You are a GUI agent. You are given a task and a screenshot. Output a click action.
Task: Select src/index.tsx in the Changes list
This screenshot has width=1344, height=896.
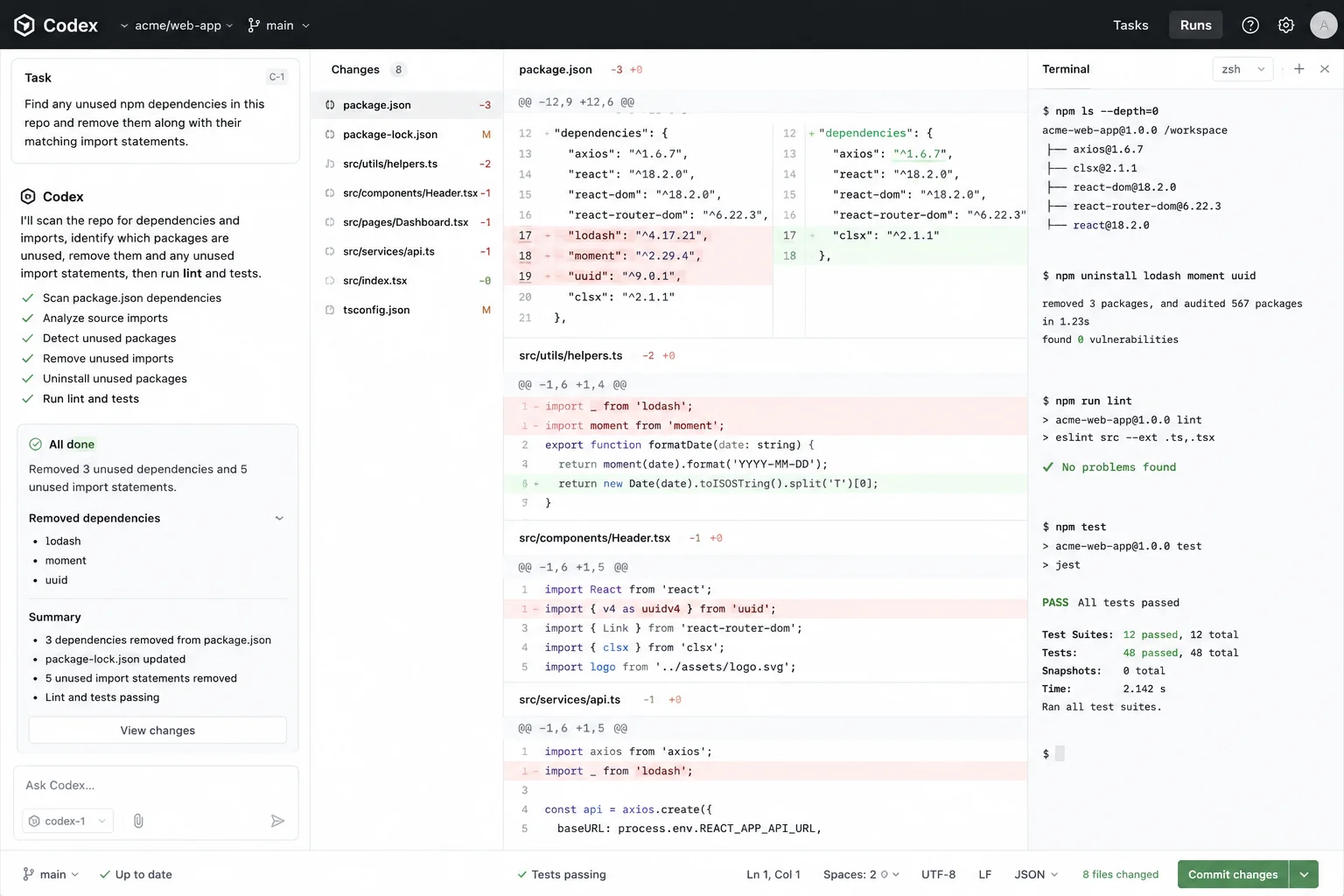407,281
